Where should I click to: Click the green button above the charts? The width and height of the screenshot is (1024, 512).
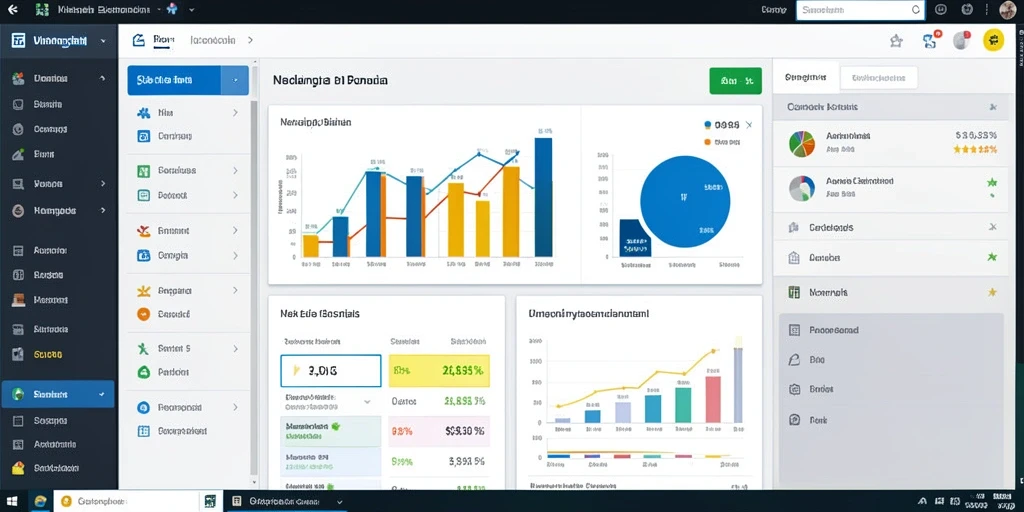[x=735, y=81]
